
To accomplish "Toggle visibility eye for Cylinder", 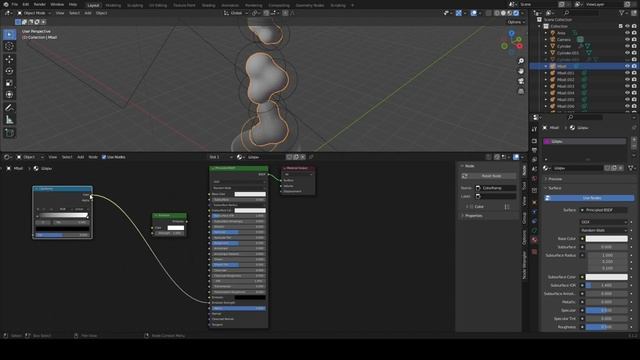I will [x=627, y=46].
